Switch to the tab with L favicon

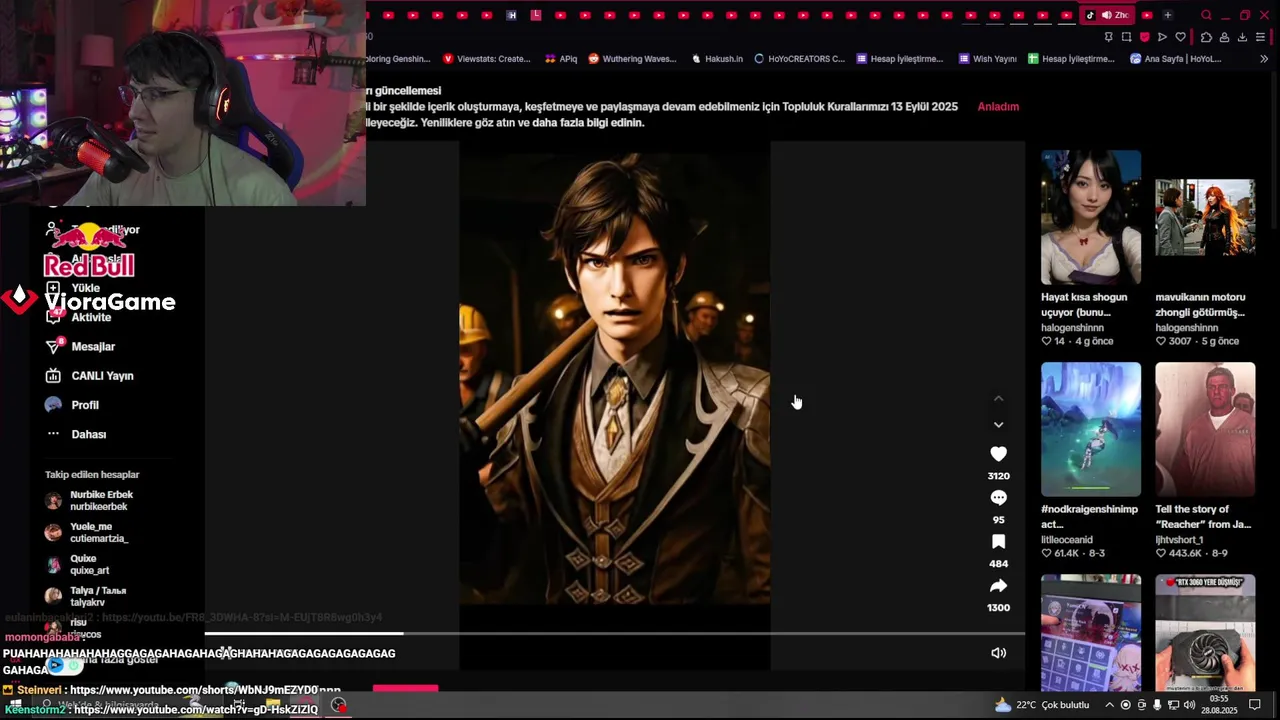(536, 15)
